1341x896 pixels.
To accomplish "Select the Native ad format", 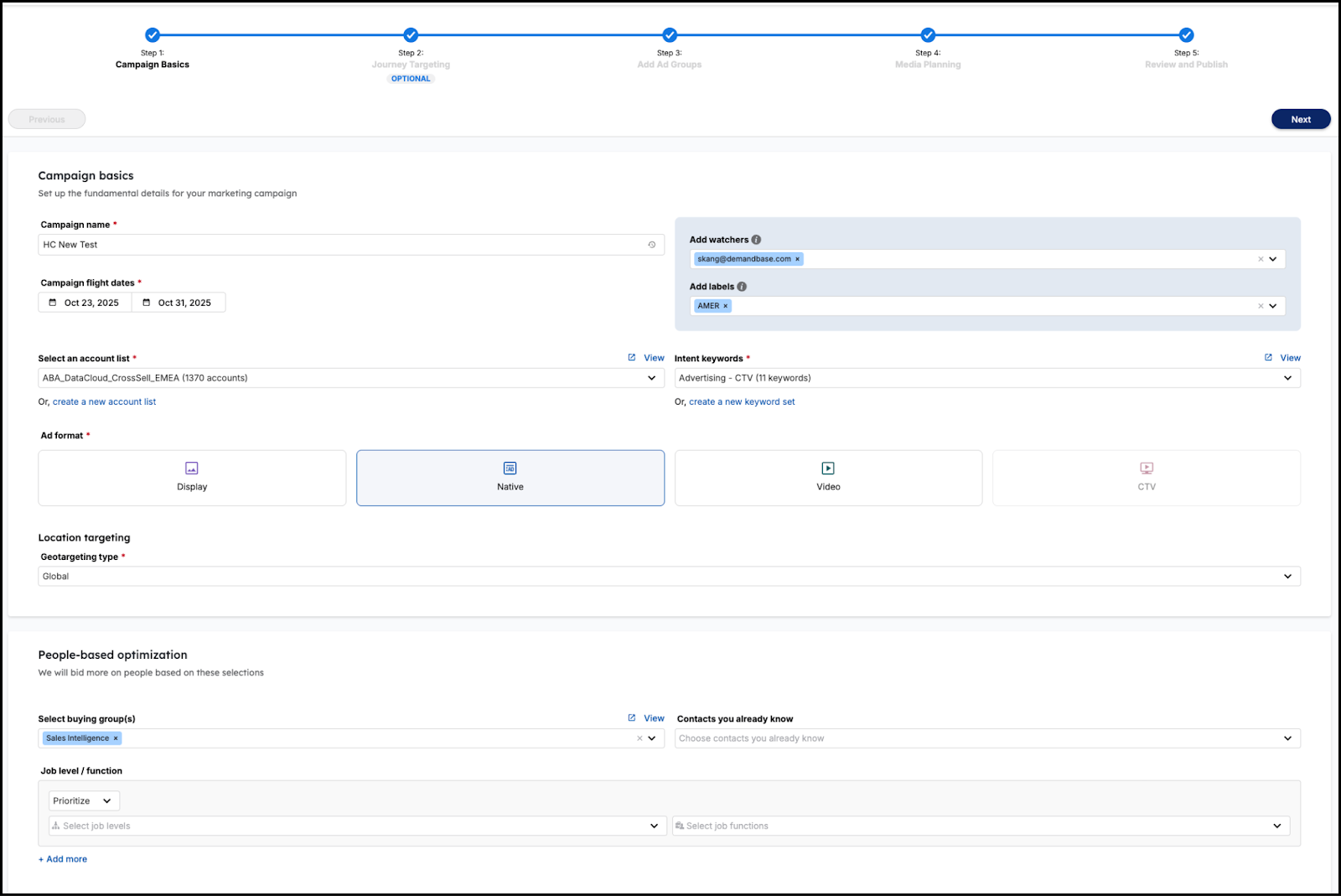I will coord(510,478).
